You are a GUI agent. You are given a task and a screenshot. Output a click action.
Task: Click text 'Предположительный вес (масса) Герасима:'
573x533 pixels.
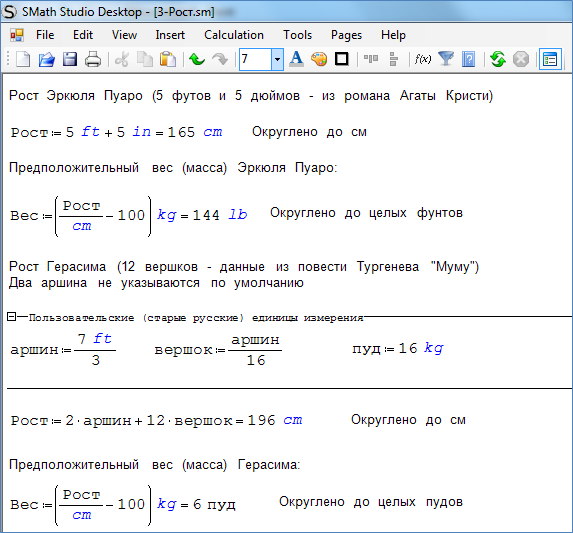(x=154, y=465)
